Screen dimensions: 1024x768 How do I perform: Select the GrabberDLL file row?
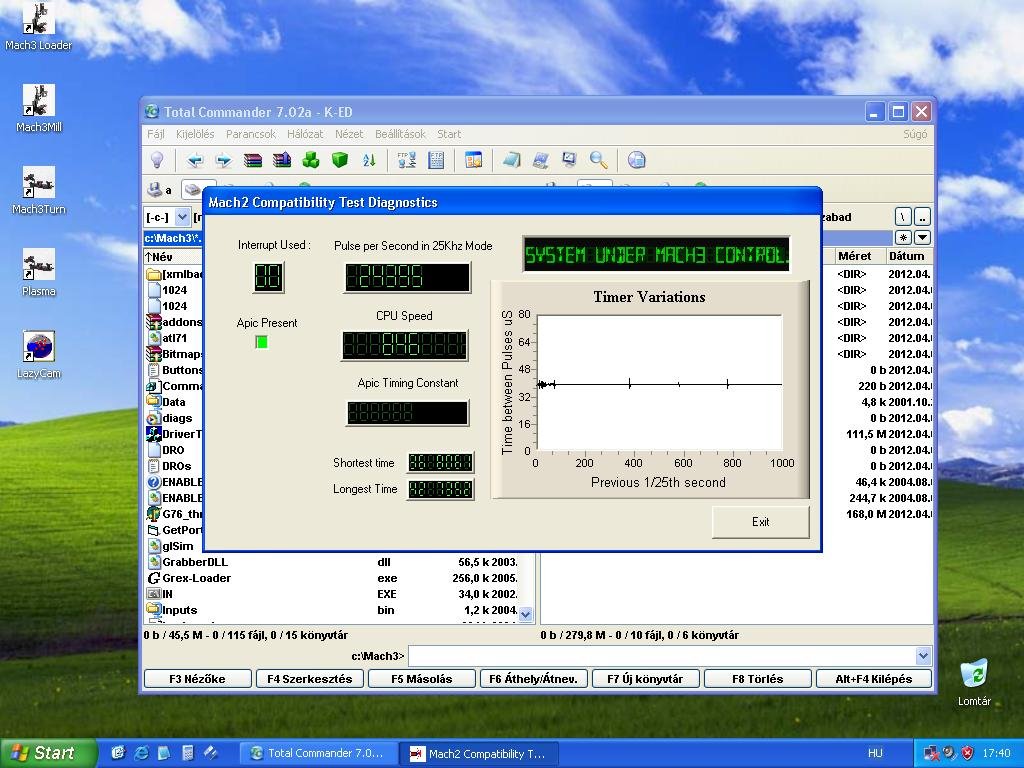(x=332, y=562)
